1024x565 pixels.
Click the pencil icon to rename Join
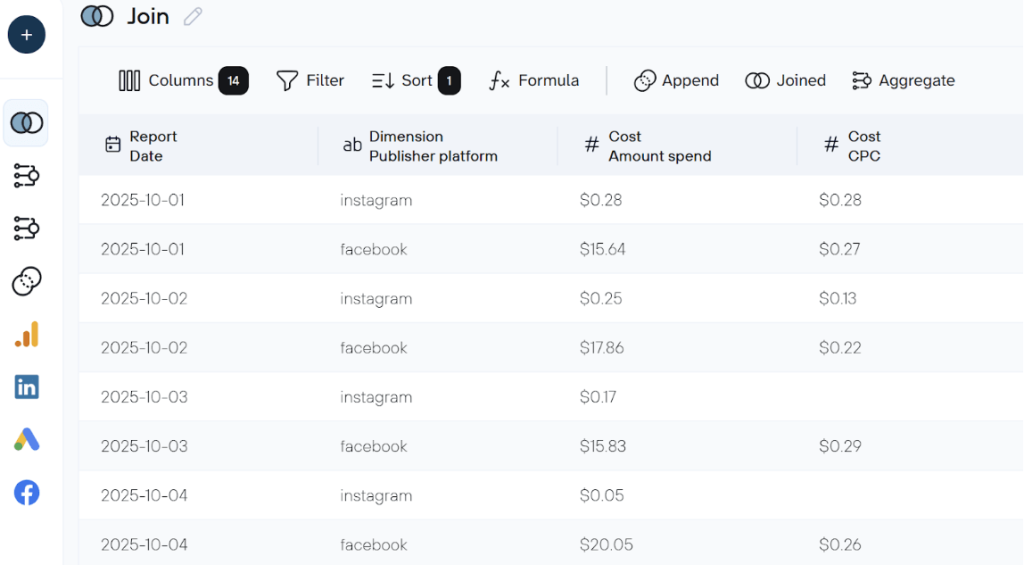(x=193, y=16)
